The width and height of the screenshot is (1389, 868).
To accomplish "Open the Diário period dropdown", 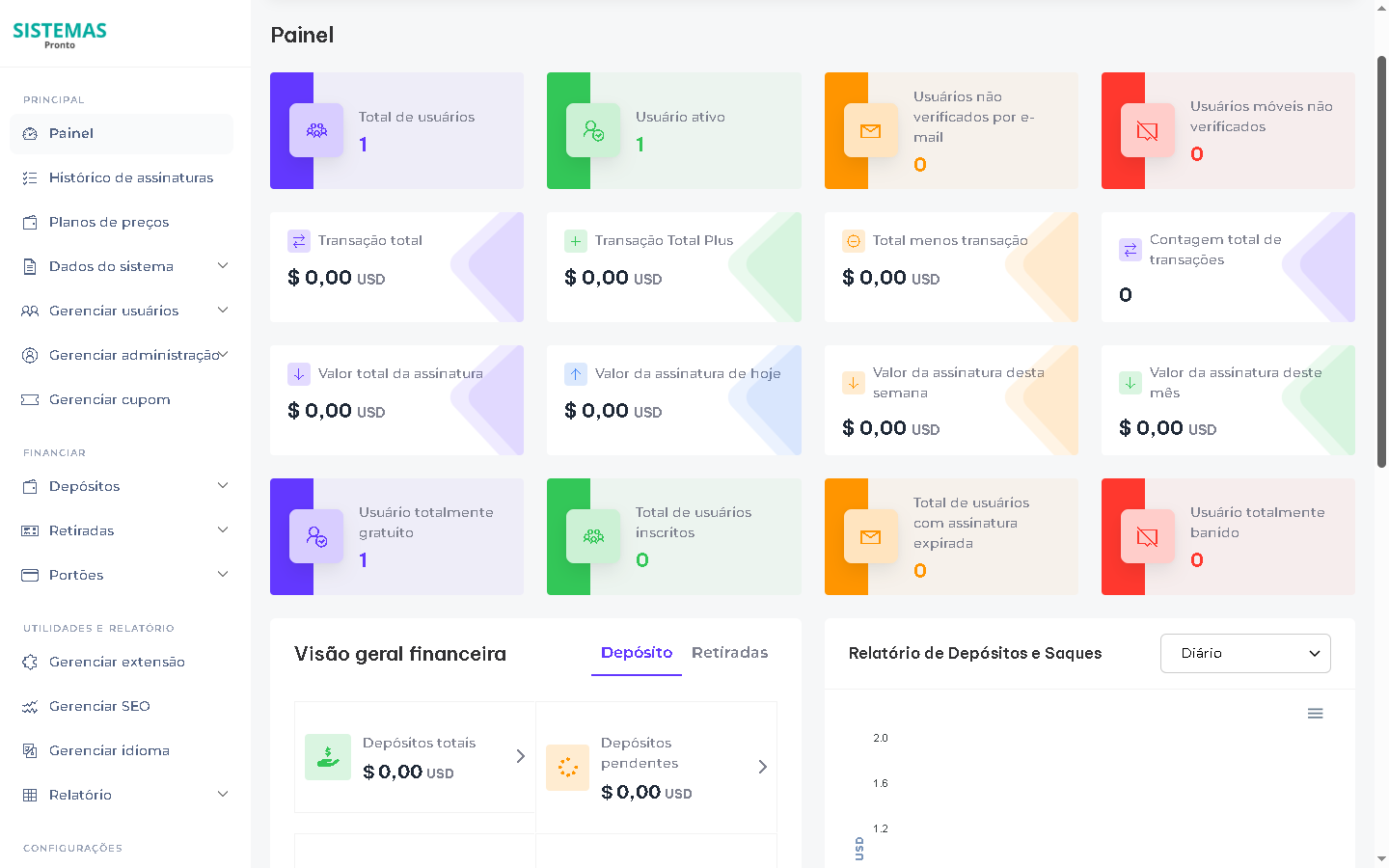I will pyautogui.click(x=1244, y=654).
